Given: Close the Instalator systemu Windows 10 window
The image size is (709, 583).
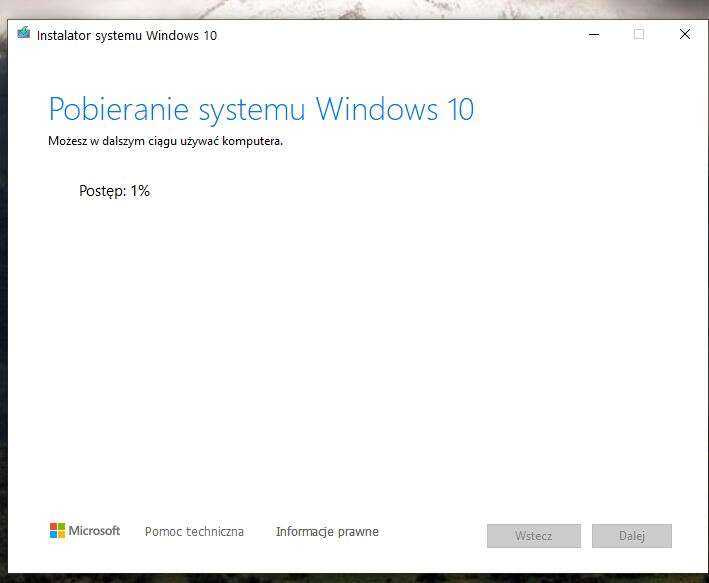Looking at the screenshot, I should pyautogui.click(x=684, y=34).
